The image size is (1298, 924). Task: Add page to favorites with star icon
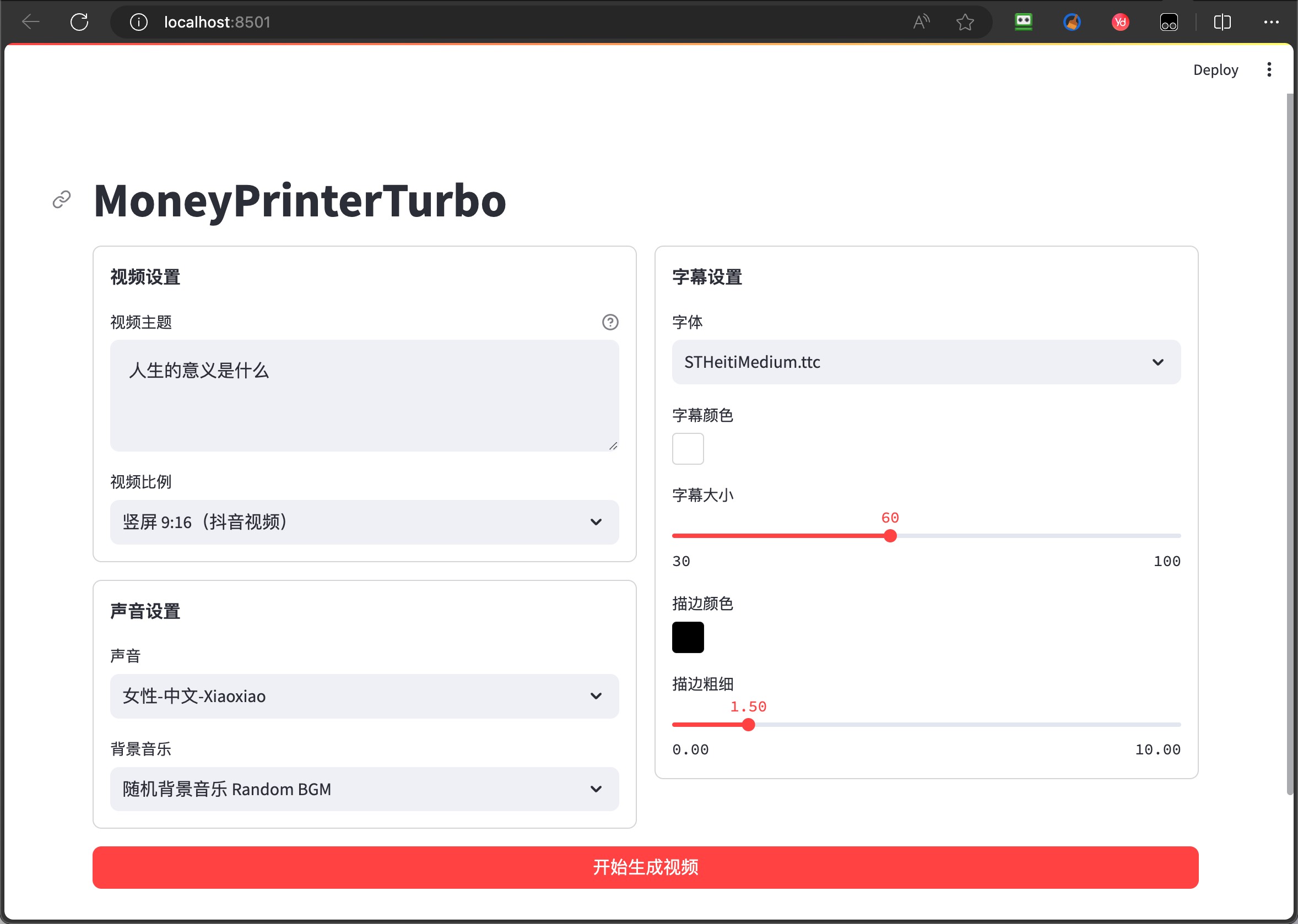pyautogui.click(x=965, y=22)
